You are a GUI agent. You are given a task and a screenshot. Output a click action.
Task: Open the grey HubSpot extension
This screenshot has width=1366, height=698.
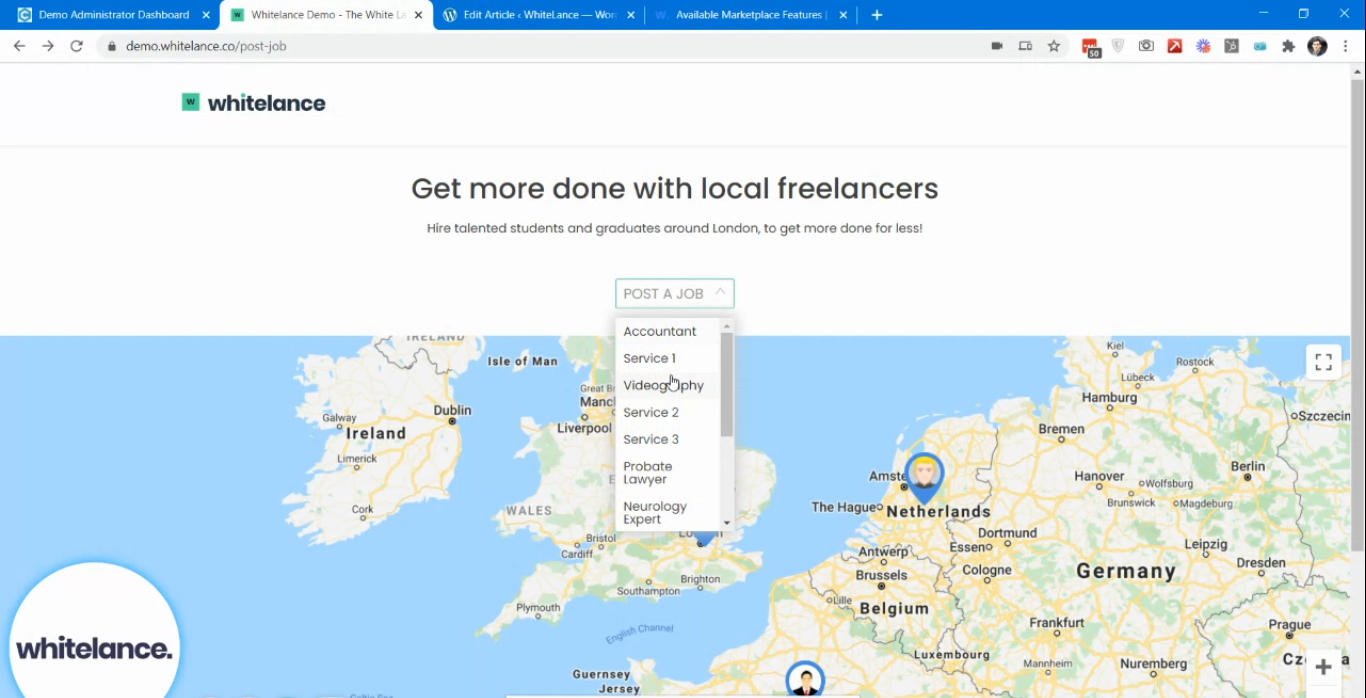tap(1231, 46)
